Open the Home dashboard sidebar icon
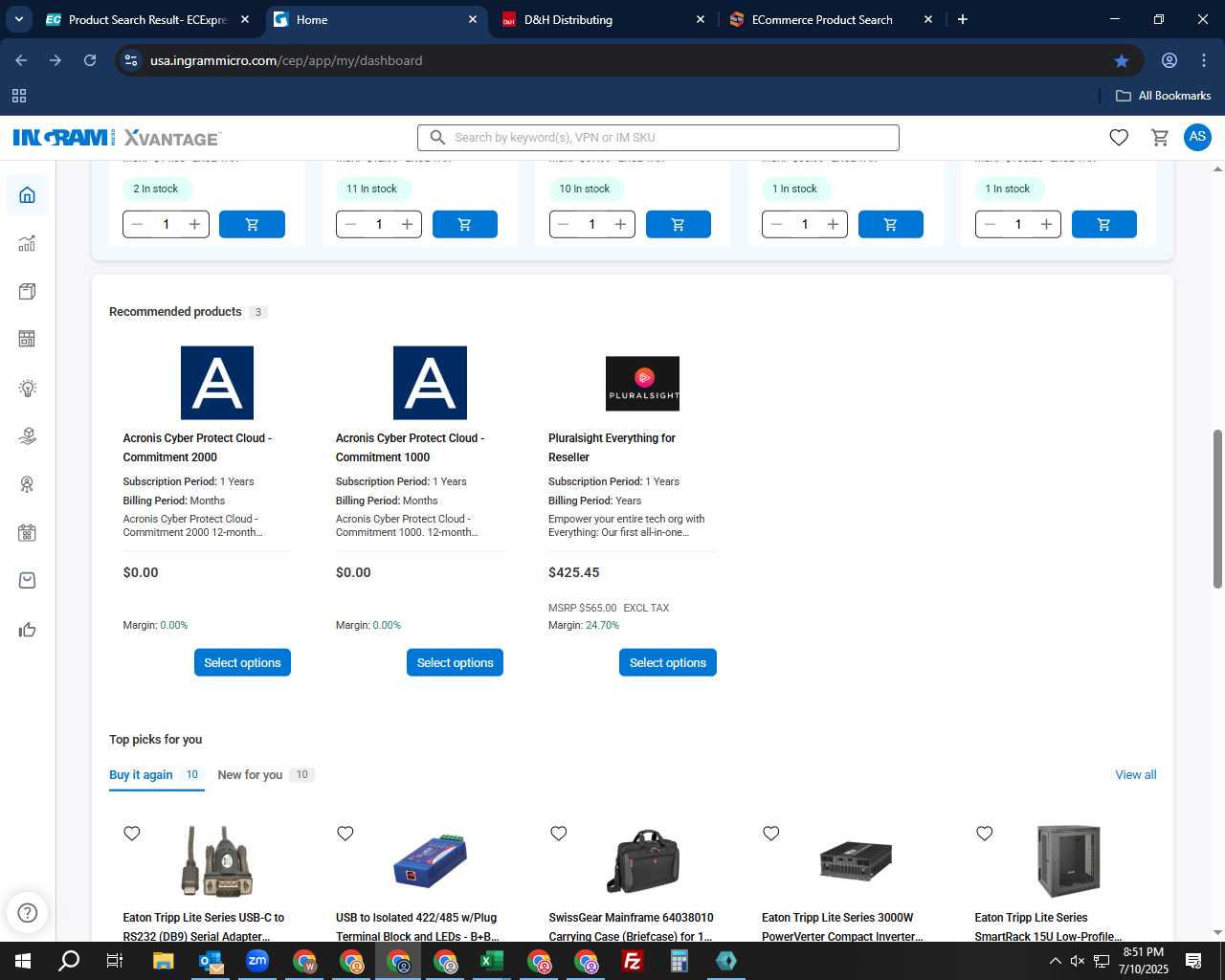The height and width of the screenshot is (980, 1225). click(27, 195)
